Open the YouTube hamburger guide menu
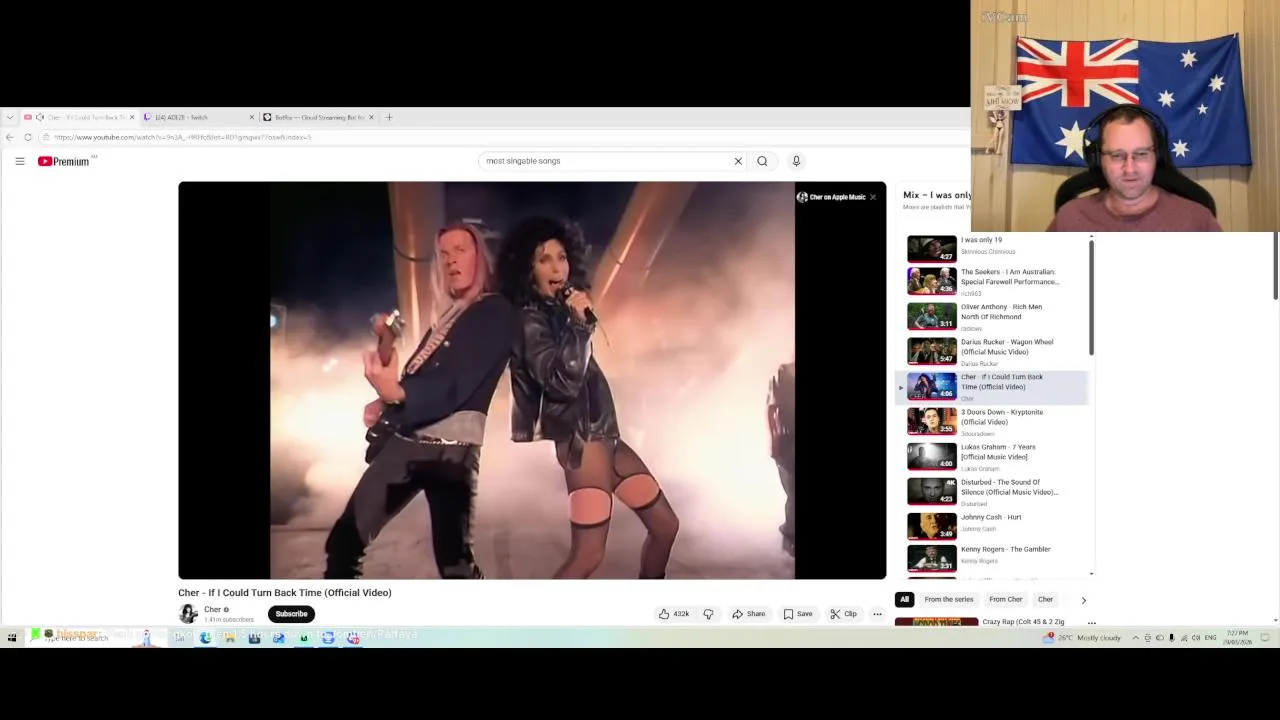 pos(19,161)
